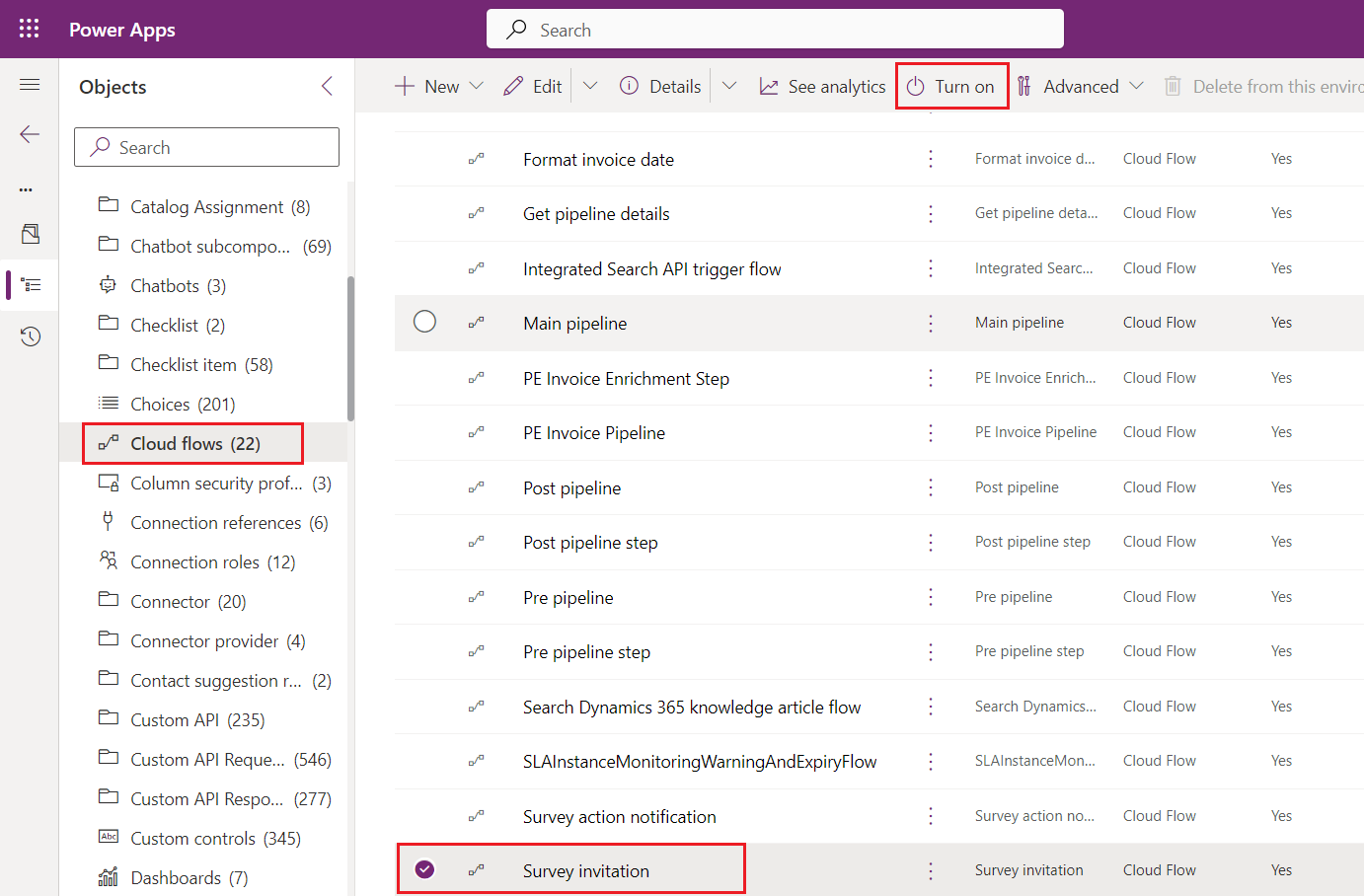This screenshot has height=896, width=1364.
Task: Select the Objects list icon in left rail
Action: click(x=31, y=285)
